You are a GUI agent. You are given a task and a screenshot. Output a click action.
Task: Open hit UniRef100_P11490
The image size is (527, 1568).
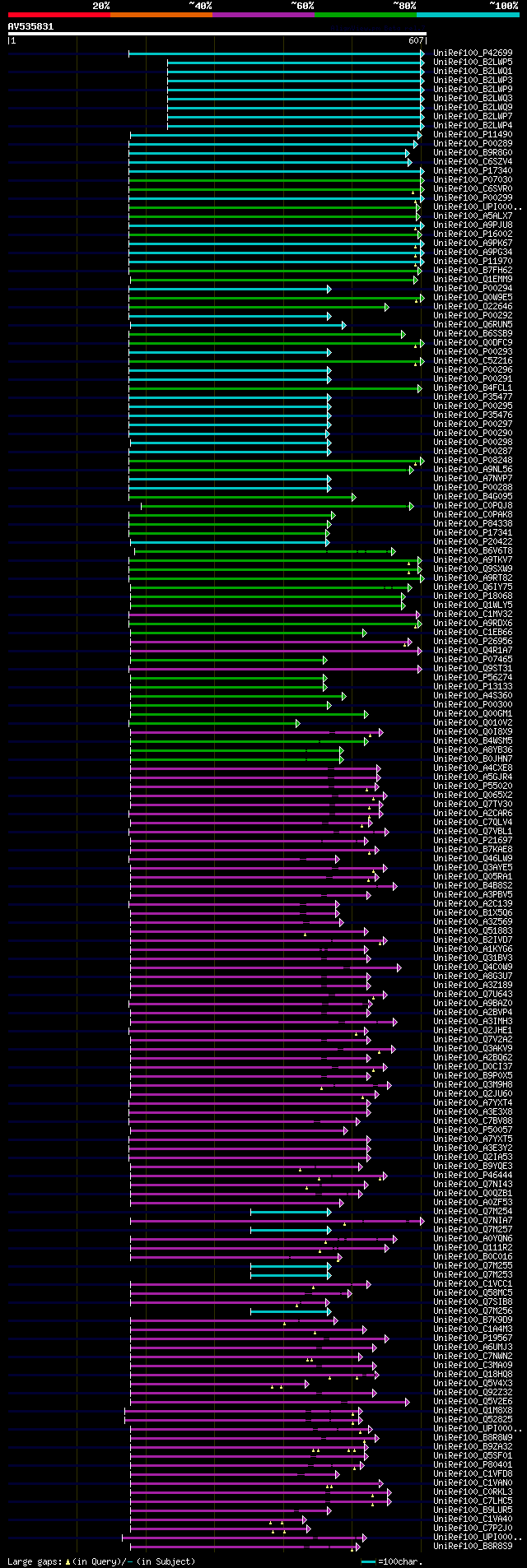pos(473,134)
